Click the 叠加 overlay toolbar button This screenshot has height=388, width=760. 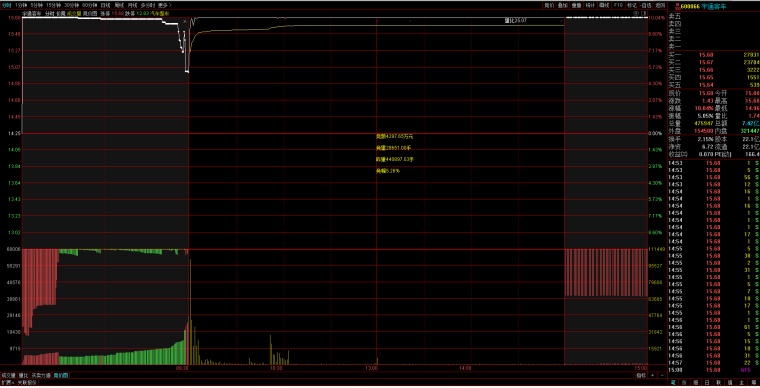(562, 5)
